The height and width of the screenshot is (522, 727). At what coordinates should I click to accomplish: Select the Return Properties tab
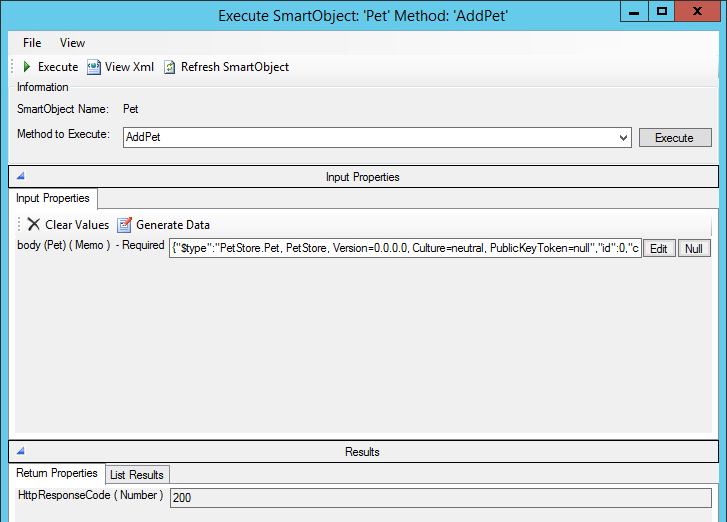point(57,473)
